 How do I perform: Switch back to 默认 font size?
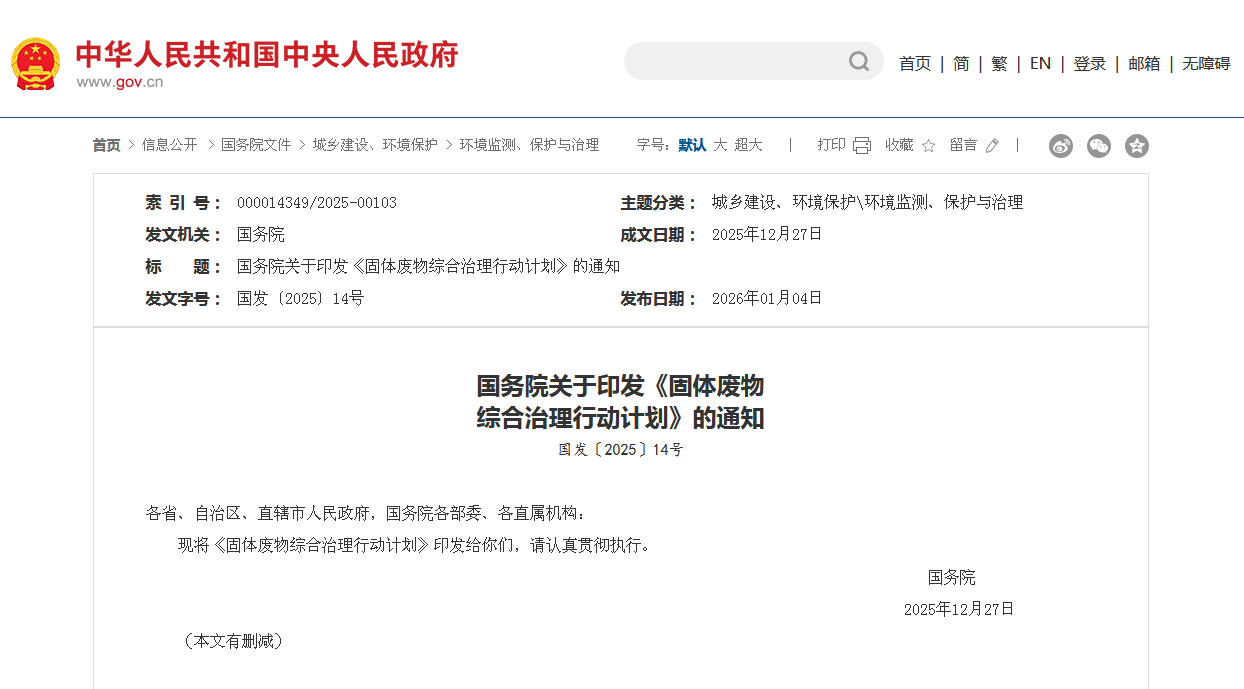(691, 145)
